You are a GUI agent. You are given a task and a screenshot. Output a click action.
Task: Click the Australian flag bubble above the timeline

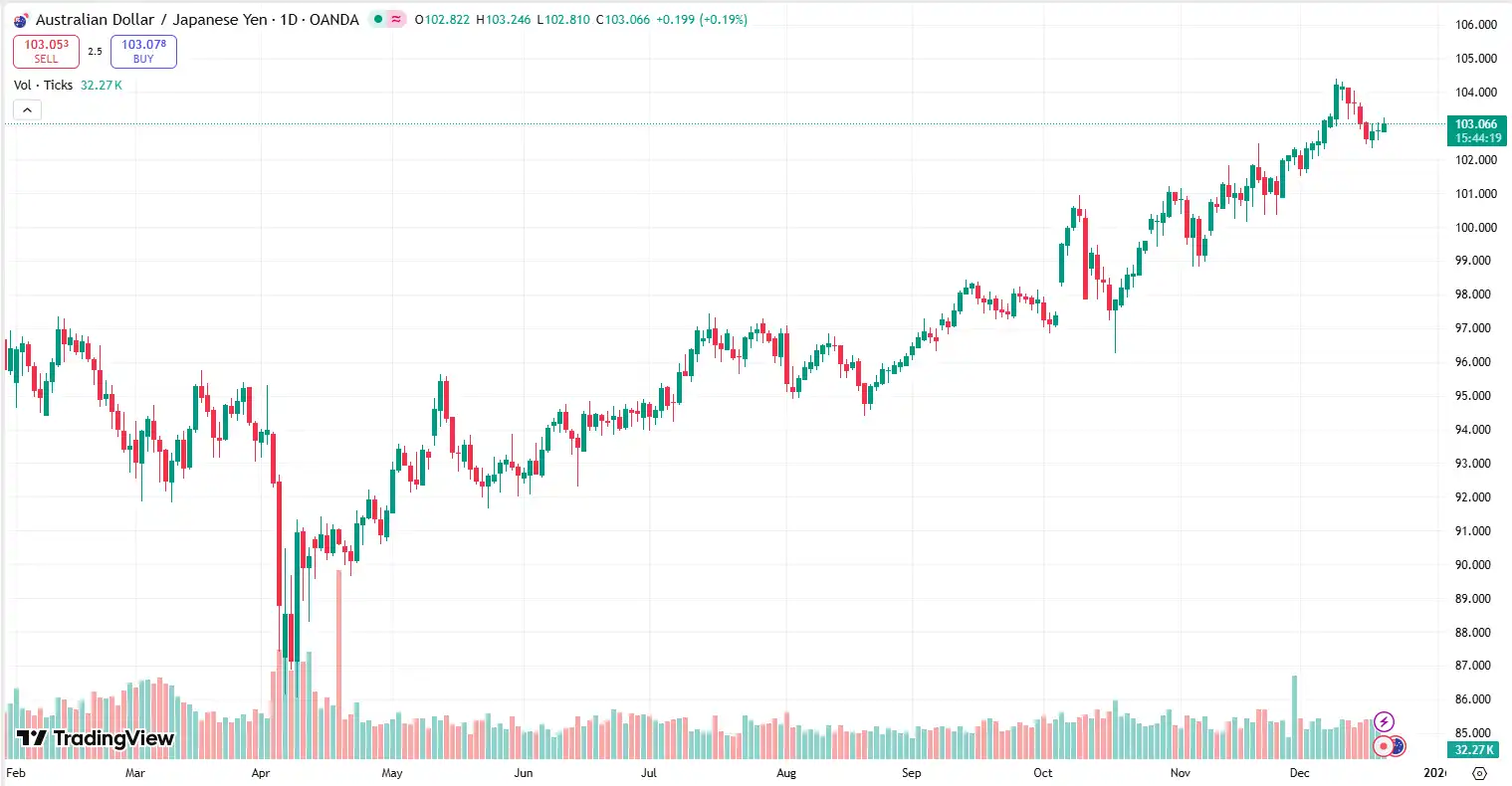pyautogui.click(x=1398, y=745)
